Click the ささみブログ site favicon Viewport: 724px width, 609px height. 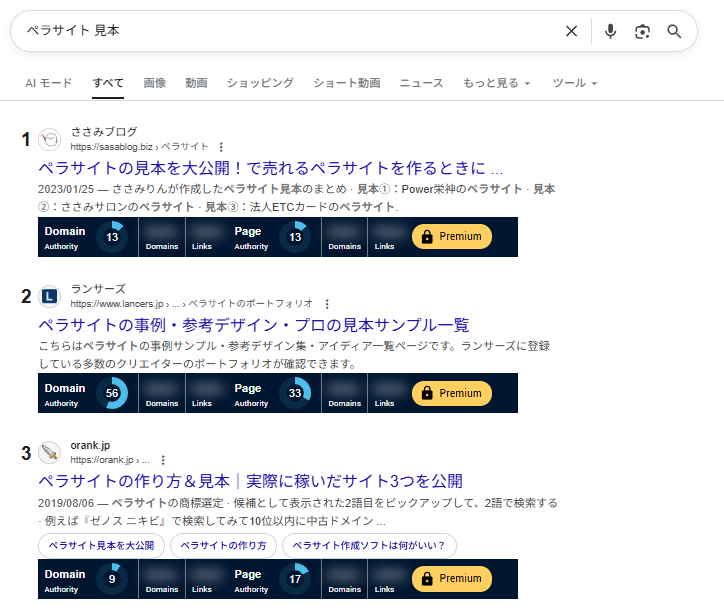click(x=50, y=139)
